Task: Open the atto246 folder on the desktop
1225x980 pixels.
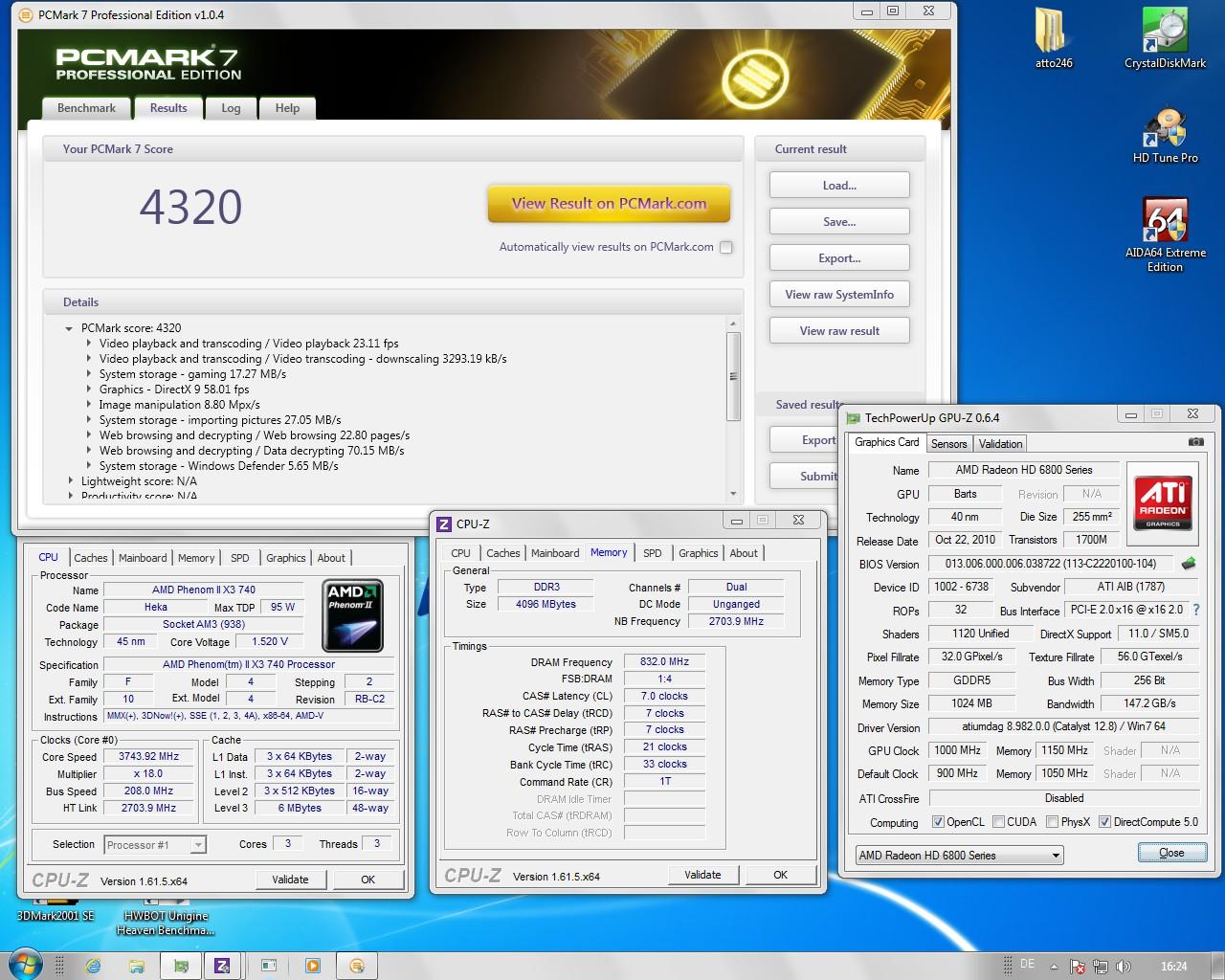Action: [1054, 38]
